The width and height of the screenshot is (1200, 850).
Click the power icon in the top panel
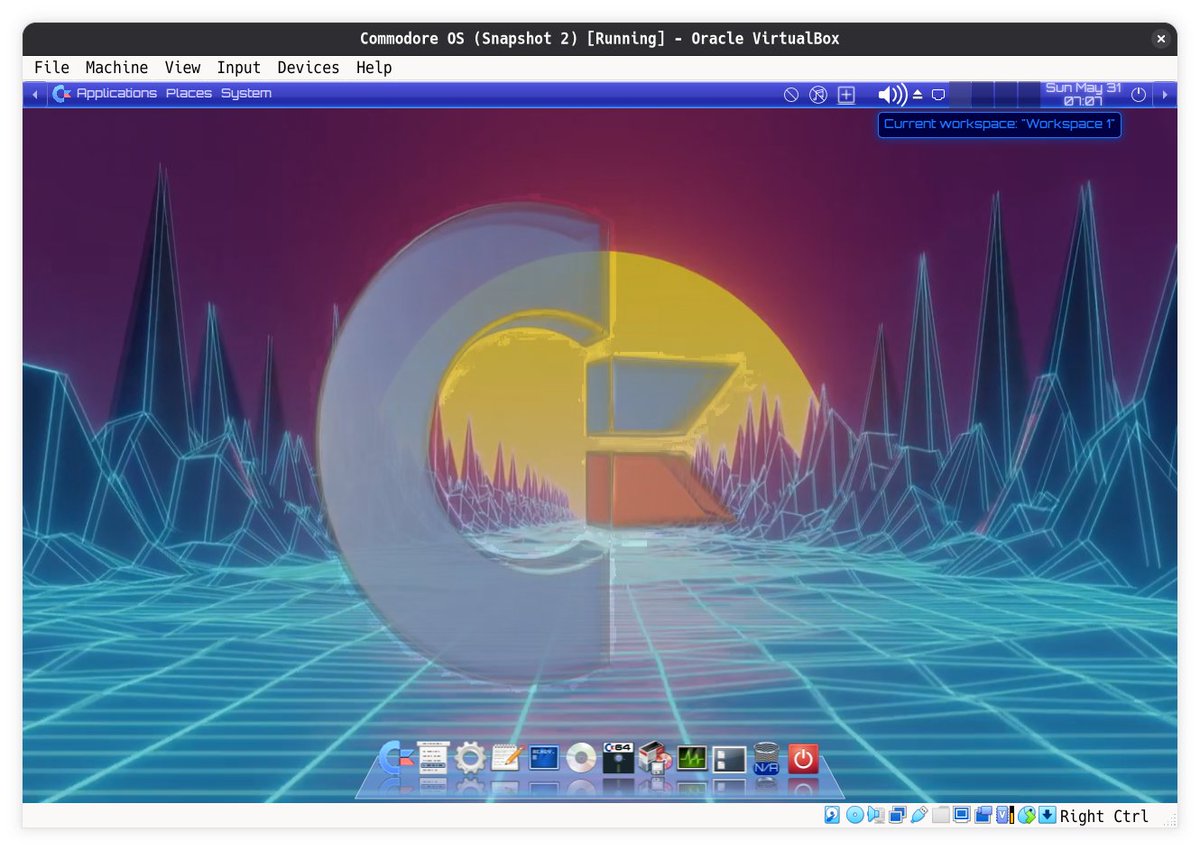click(1138, 95)
